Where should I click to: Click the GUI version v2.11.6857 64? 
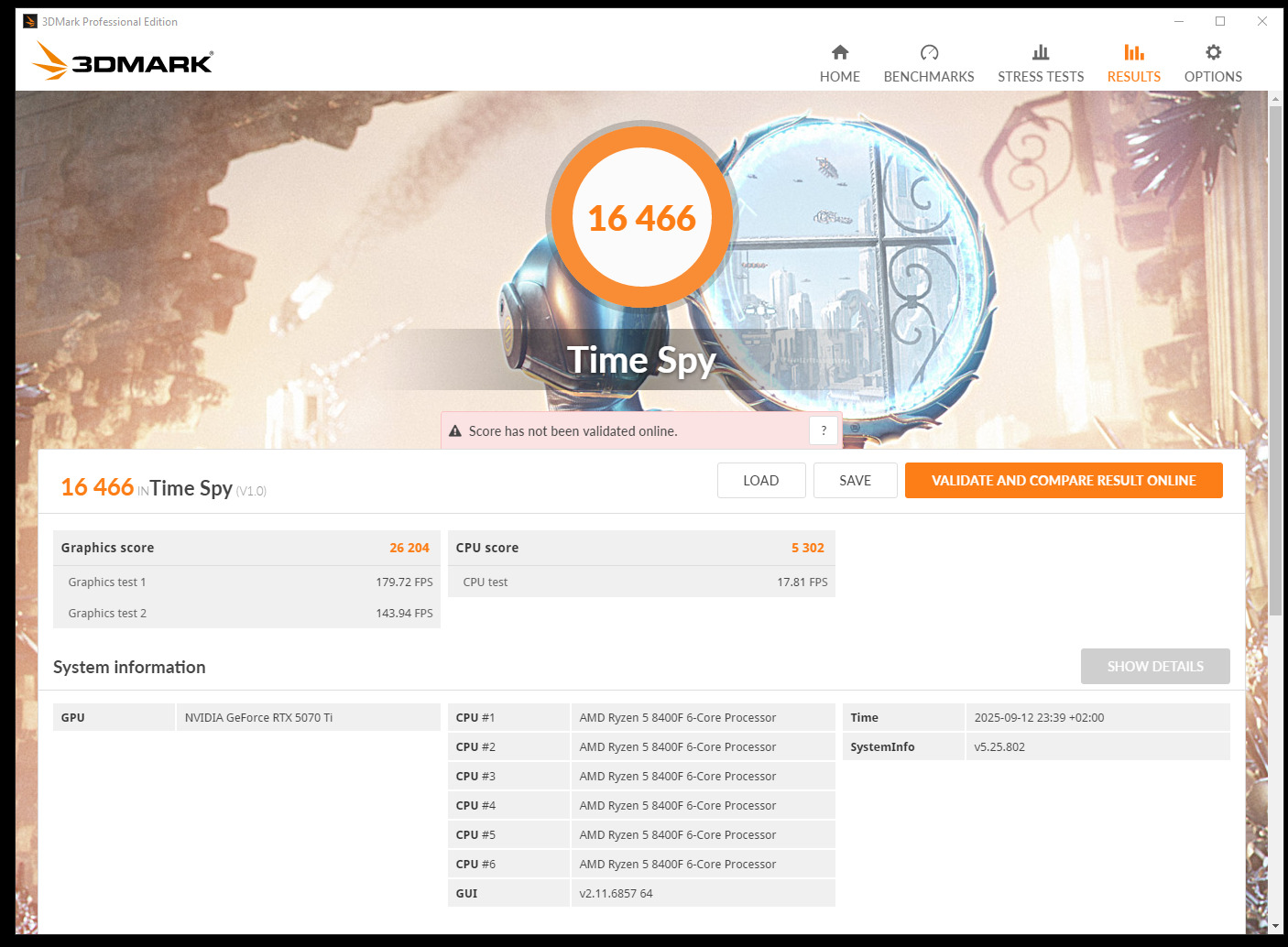[616, 894]
